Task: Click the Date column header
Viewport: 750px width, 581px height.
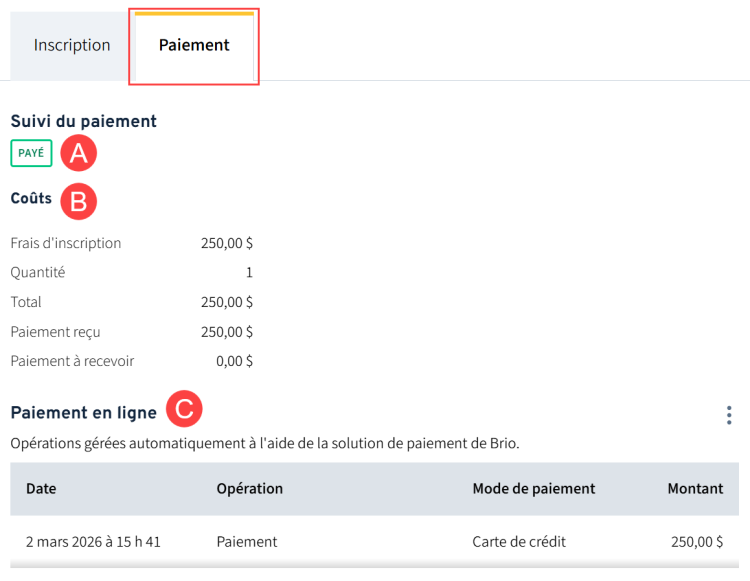Action: (41, 489)
